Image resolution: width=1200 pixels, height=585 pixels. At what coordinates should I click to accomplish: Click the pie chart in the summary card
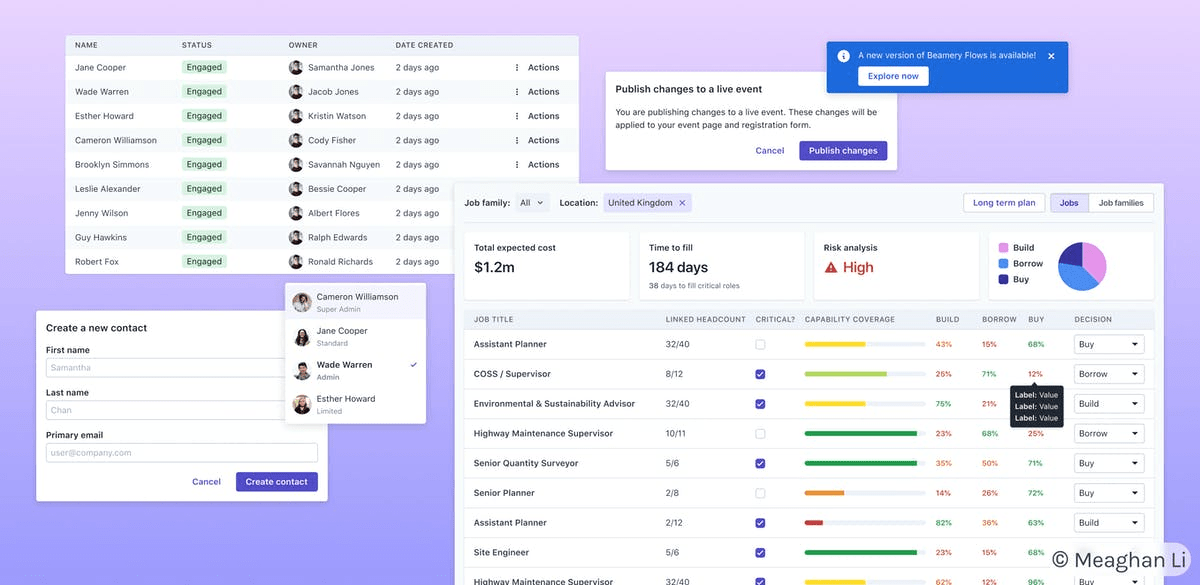pyautogui.click(x=1082, y=265)
